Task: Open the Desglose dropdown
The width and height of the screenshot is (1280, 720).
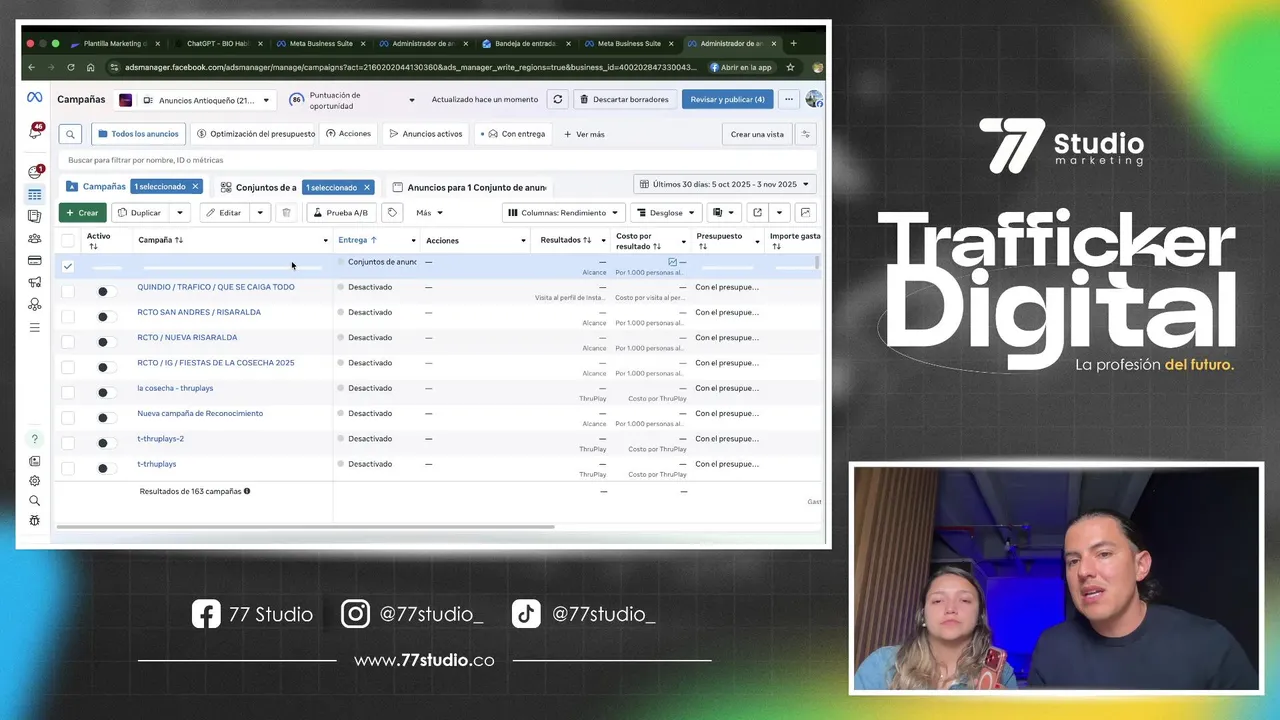Action: [x=665, y=213]
